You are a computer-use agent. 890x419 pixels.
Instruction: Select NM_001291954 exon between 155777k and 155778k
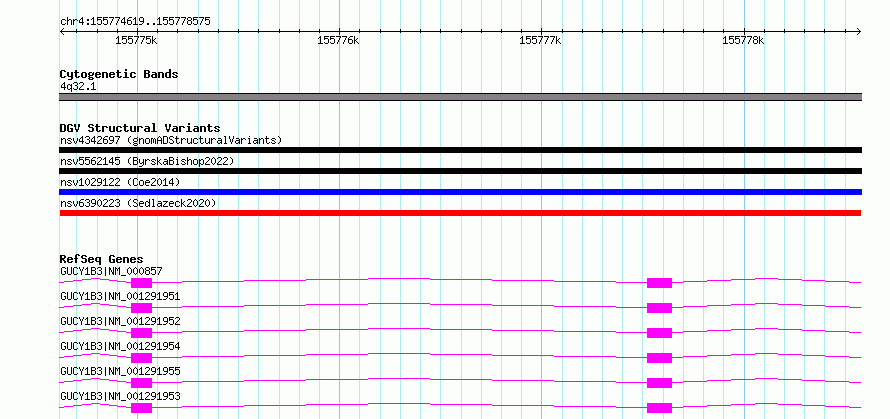click(x=660, y=358)
